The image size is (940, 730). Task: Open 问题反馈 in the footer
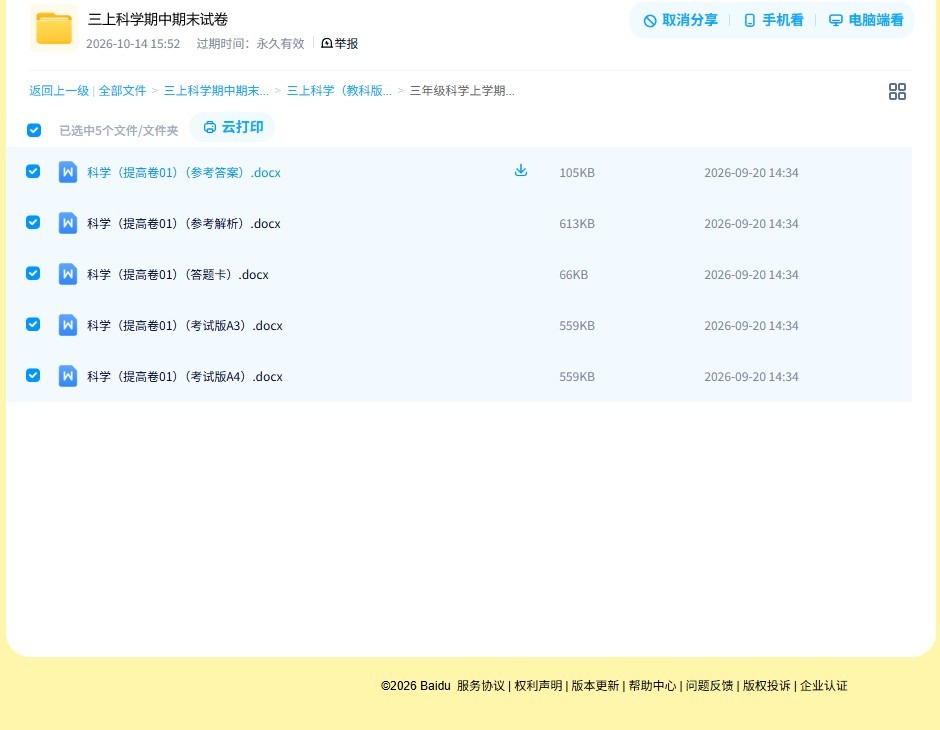click(x=709, y=686)
